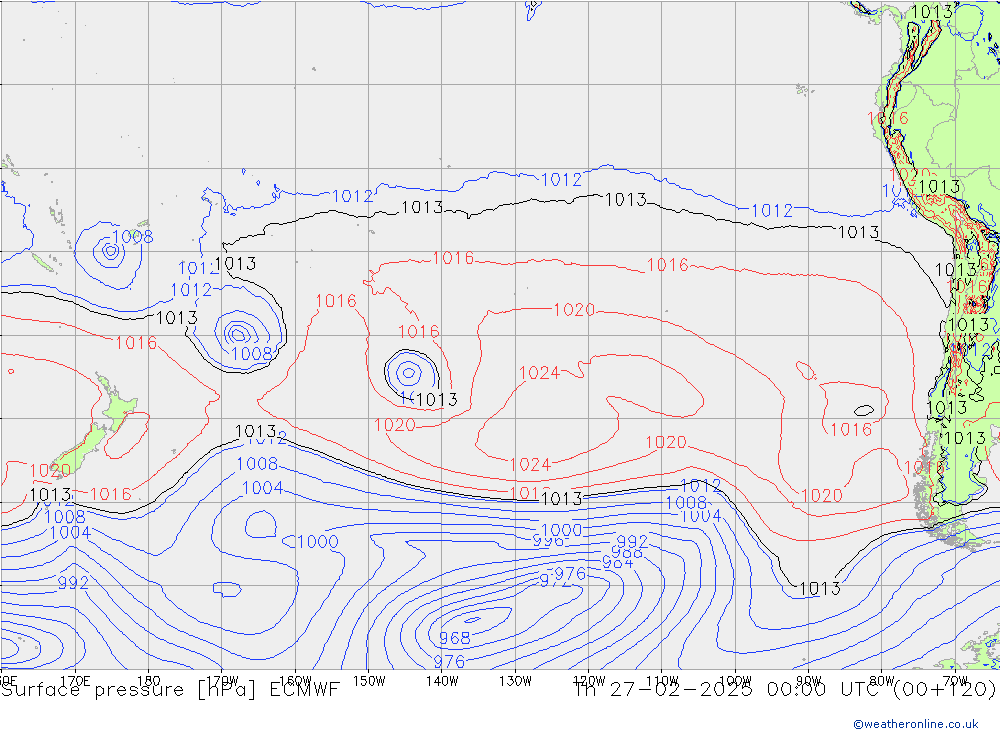
Task: Click the North Island of New Zealand
Action: pyautogui.click(x=118, y=403)
